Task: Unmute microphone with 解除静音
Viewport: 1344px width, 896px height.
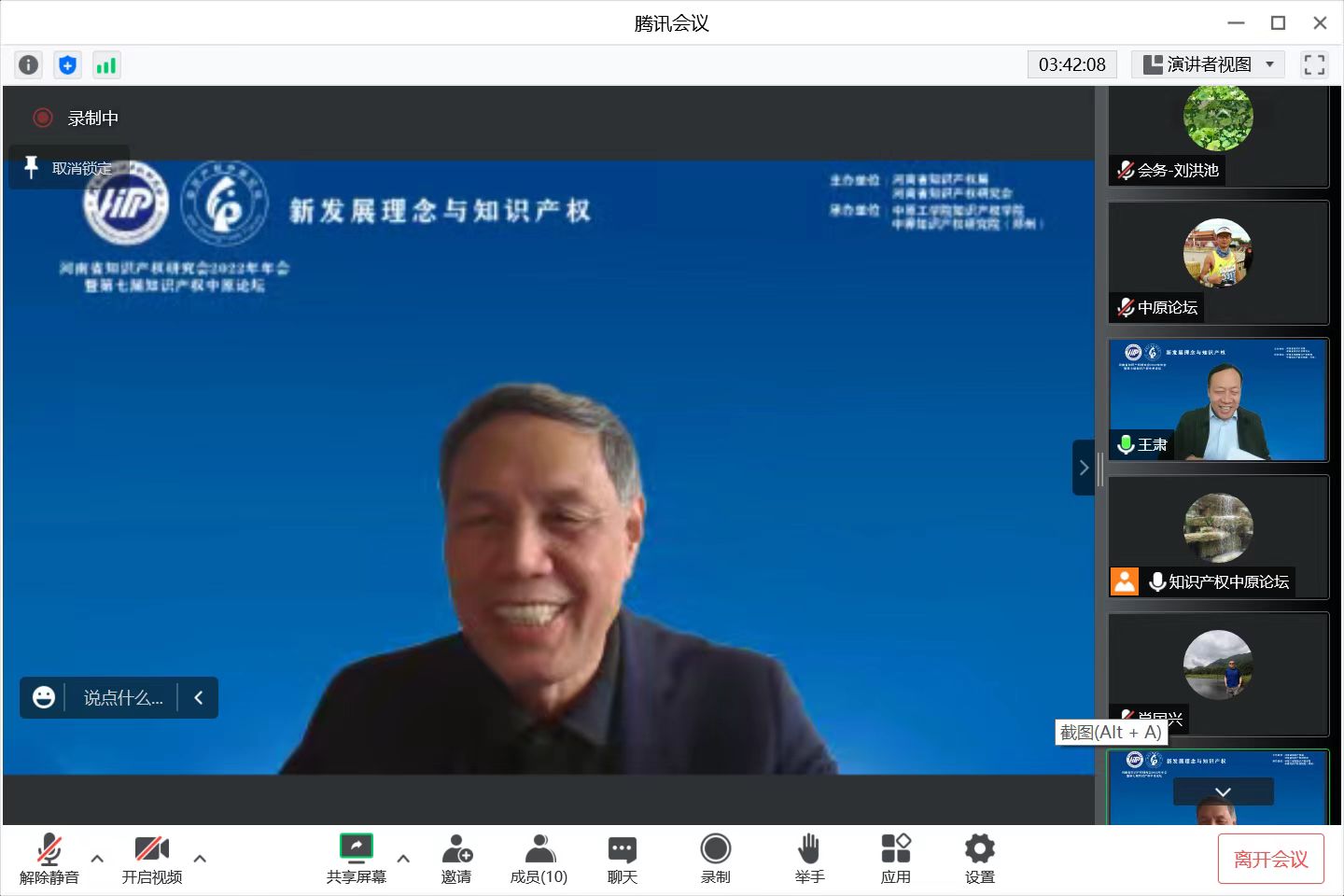Action: pos(49,858)
